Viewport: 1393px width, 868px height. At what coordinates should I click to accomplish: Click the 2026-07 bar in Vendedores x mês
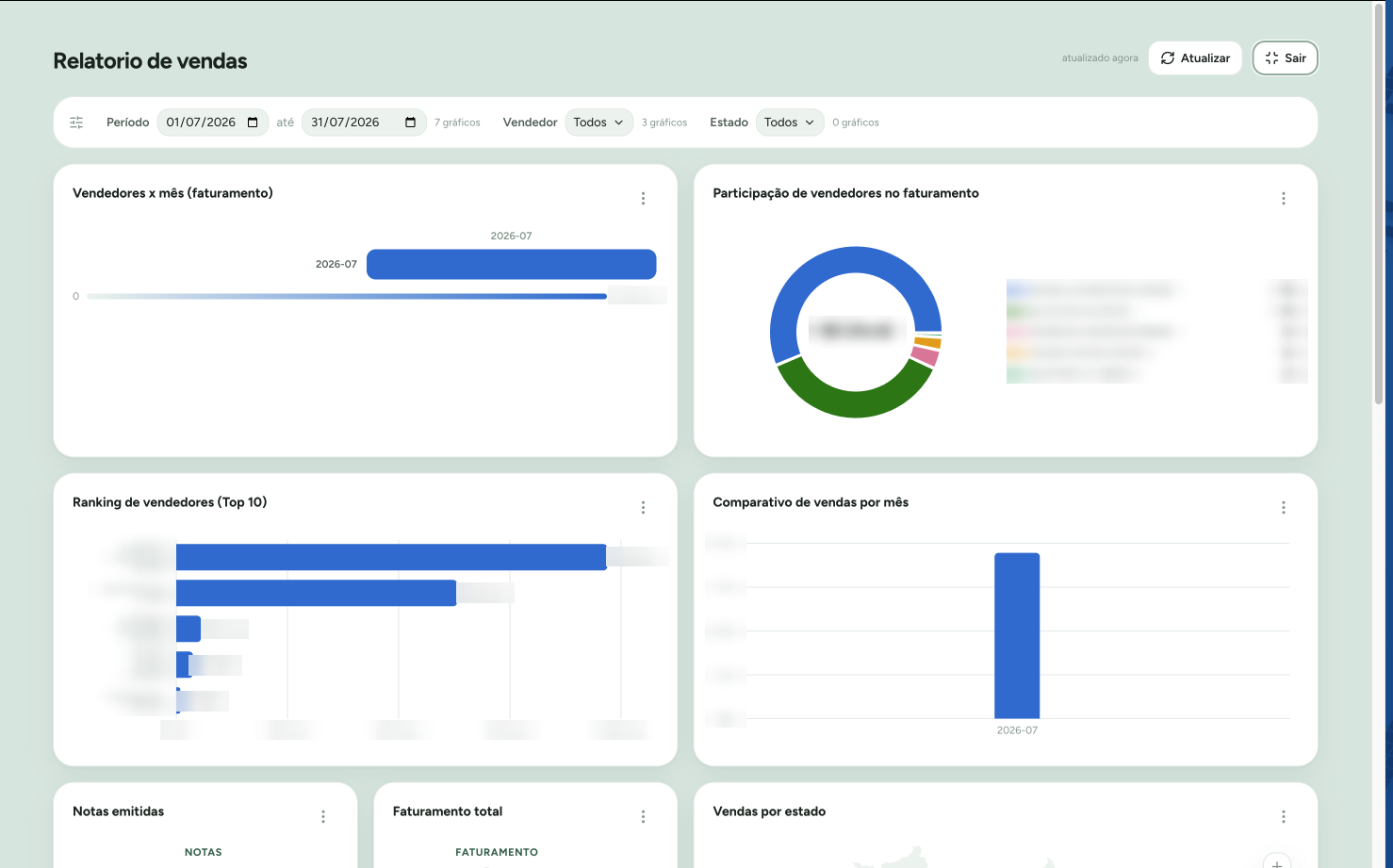pos(511,264)
